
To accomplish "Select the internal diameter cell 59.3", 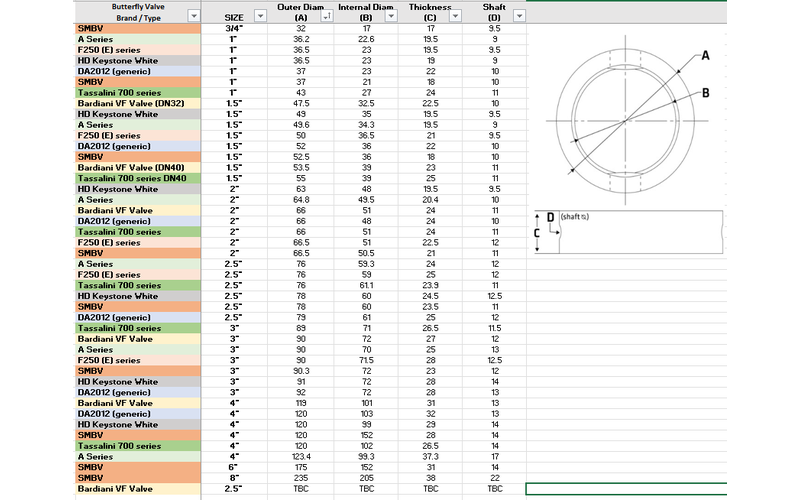I will tap(366, 264).
